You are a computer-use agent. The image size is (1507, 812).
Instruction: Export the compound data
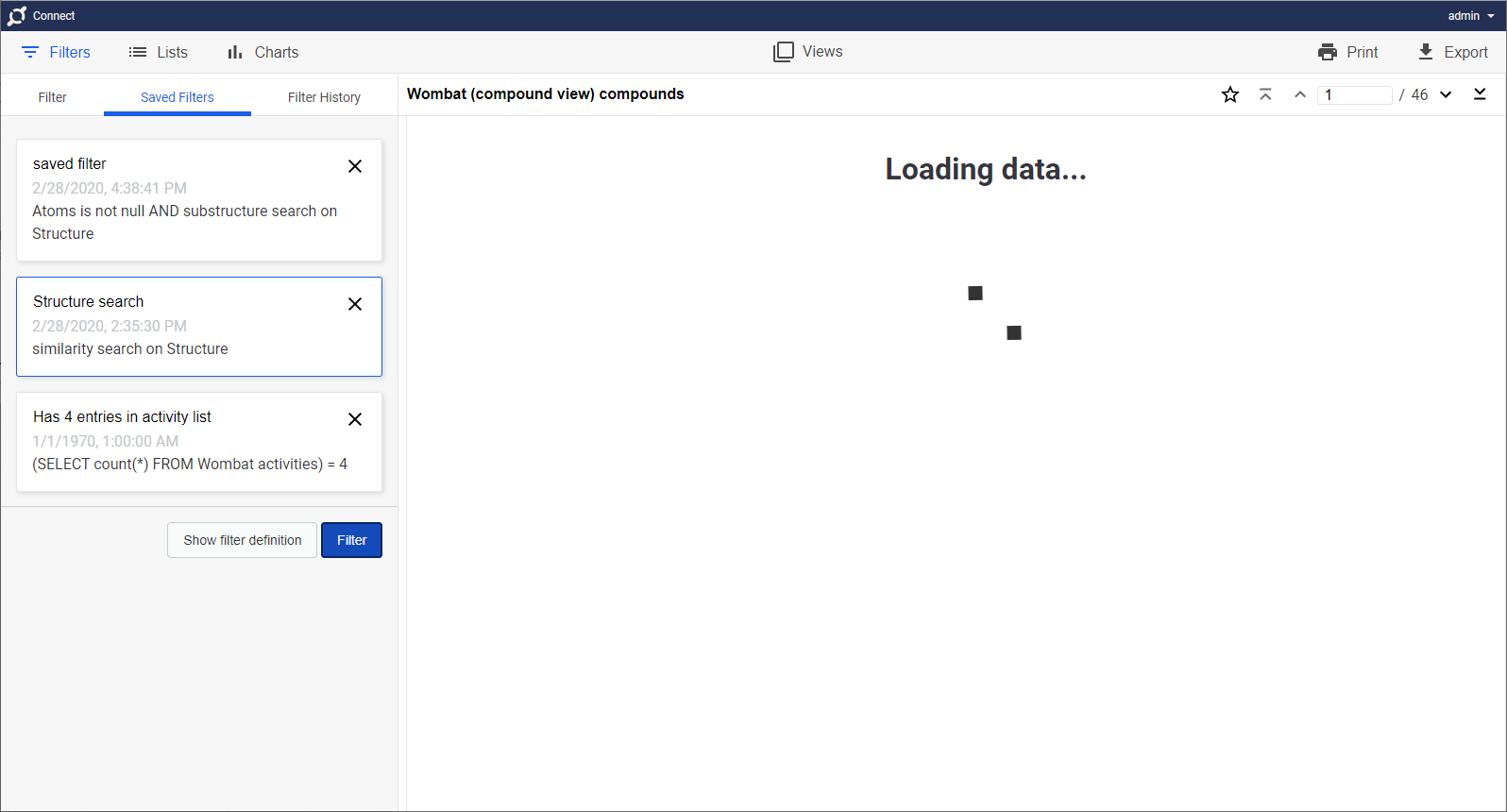pyautogui.click(x=1452, y=53)
